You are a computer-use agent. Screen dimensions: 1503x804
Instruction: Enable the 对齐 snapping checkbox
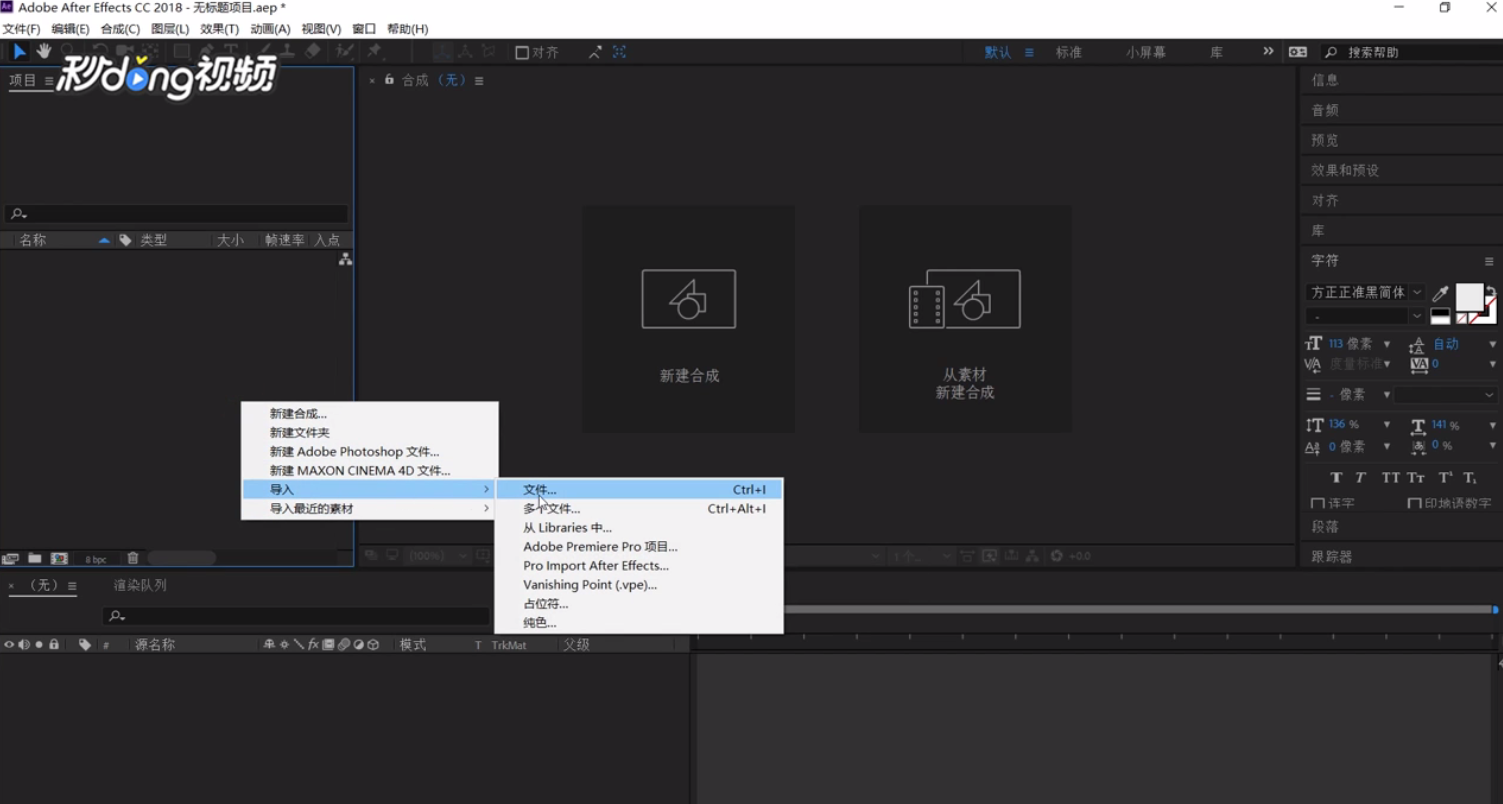[x=522, y=53]
